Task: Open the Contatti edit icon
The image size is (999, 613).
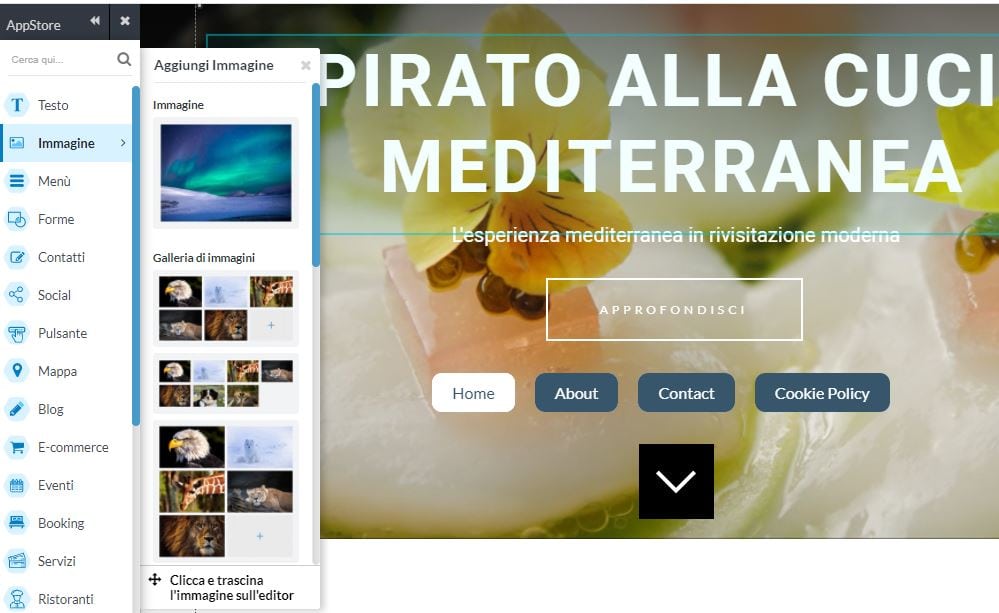Action: [17, 257]
